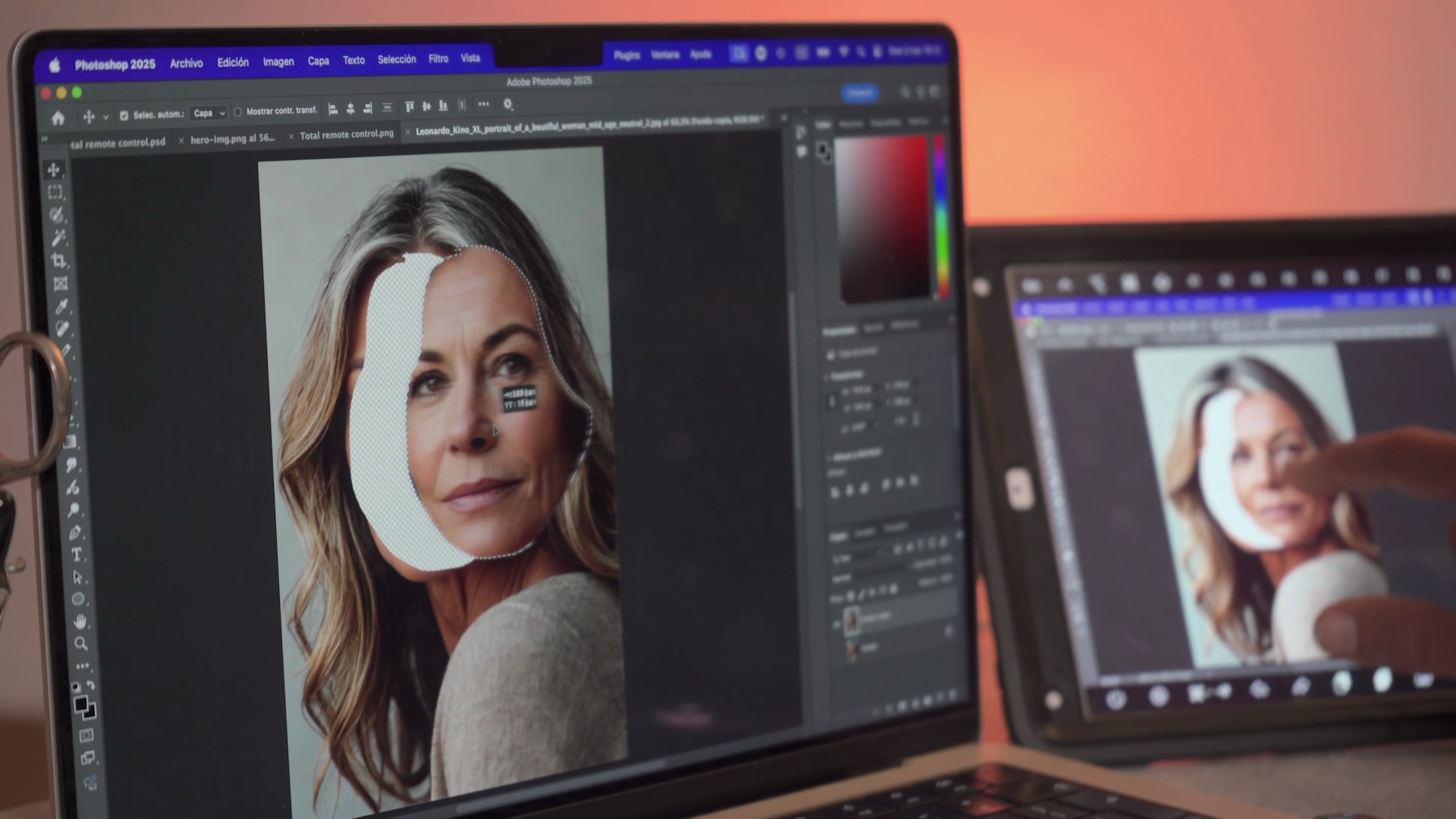This screenshot has width=1456, height=819.
Task: Select the Path Selection arrow tool
Action: point(77,578)
